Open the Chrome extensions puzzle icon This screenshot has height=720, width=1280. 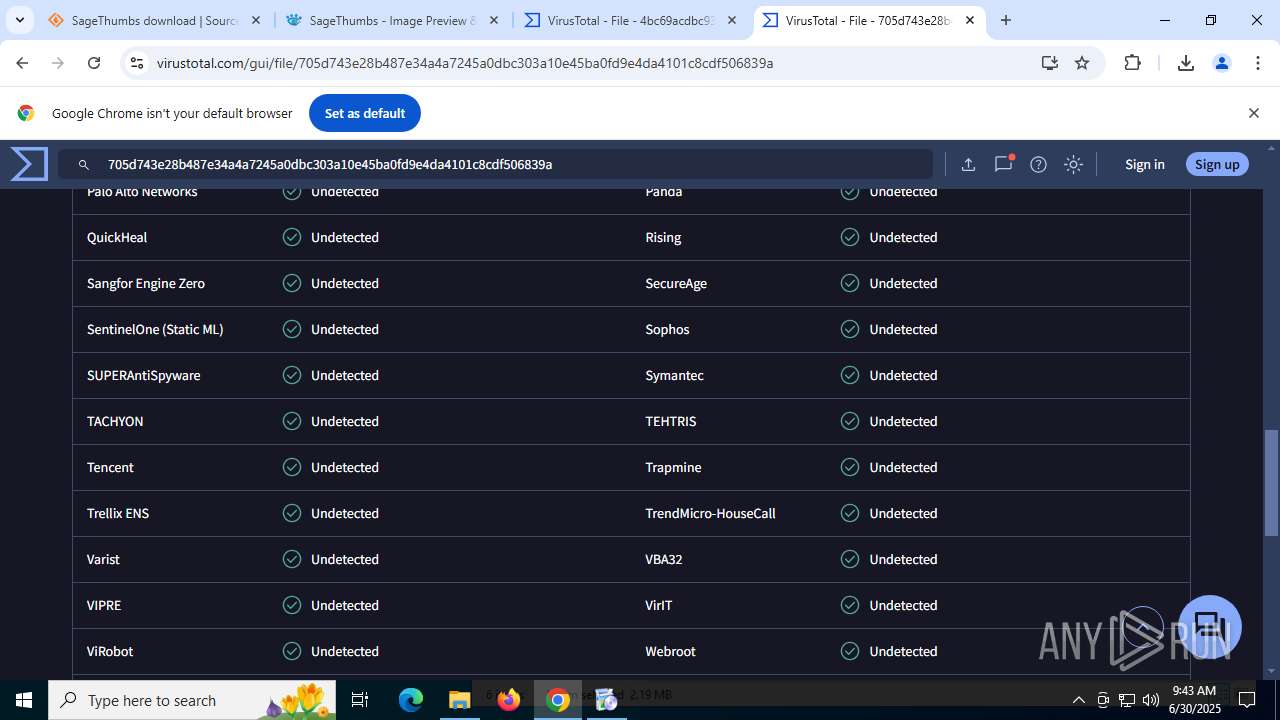tap(1132, 63)
